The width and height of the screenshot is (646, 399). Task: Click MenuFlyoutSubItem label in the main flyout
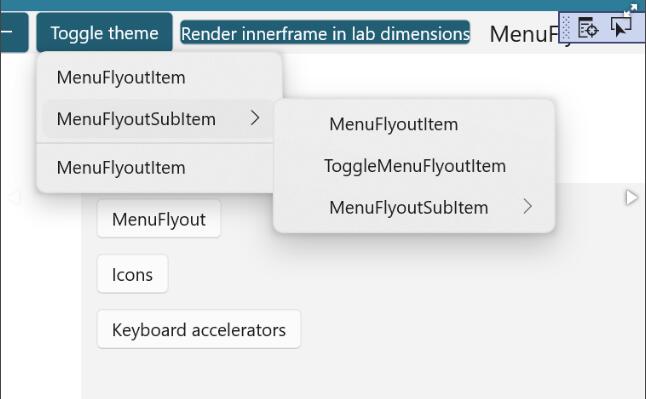(x=136, y=119)
